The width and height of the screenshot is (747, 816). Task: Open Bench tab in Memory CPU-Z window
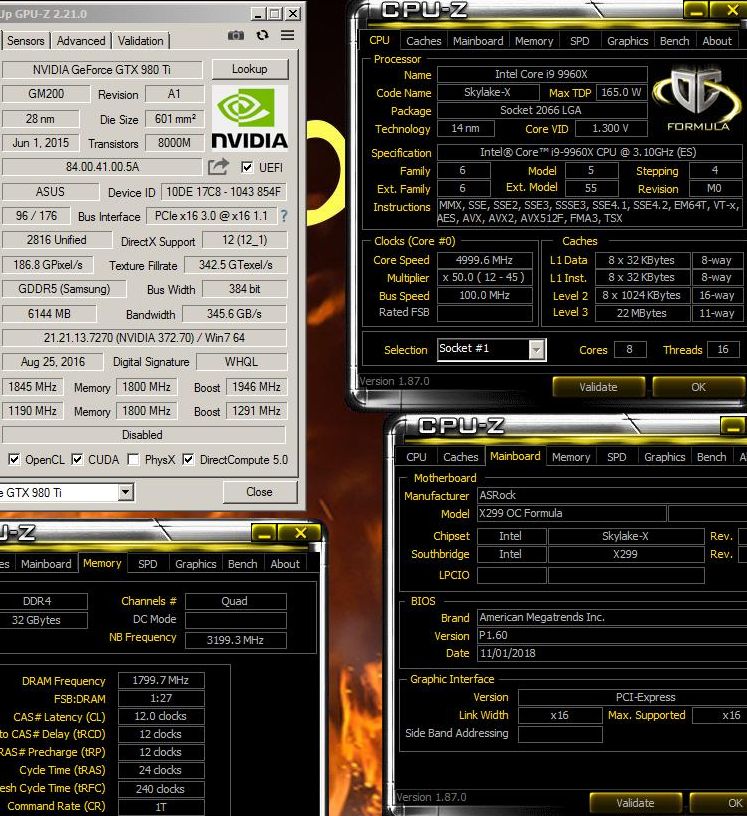(243, 564)
